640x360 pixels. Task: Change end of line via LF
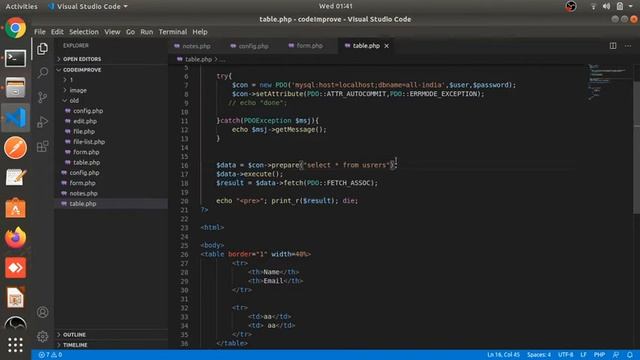[x=583, y=355]
